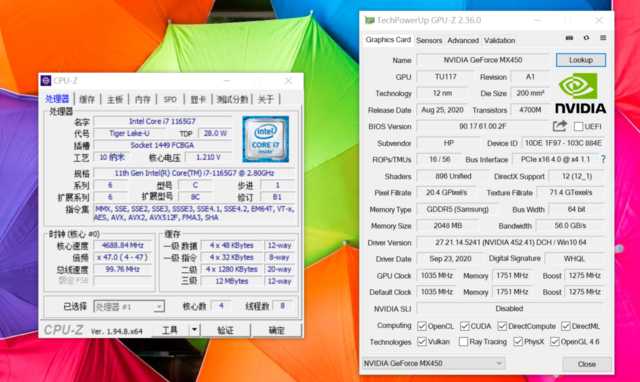Screen dimensions: 640x382
Task: Click the BIOS share/export icon
Action: click(560, 126)
